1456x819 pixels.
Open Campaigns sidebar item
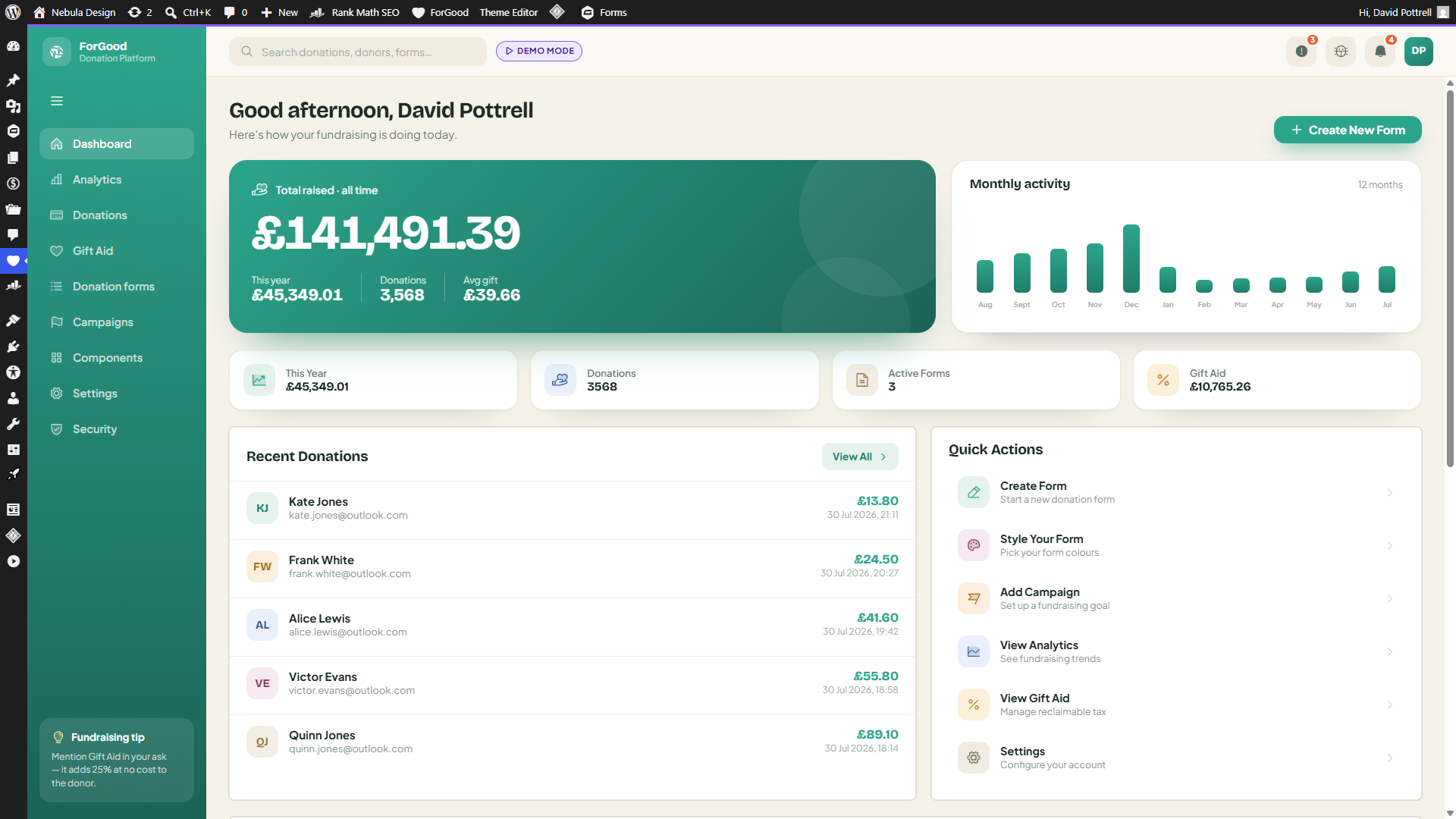tap(117, 322)
